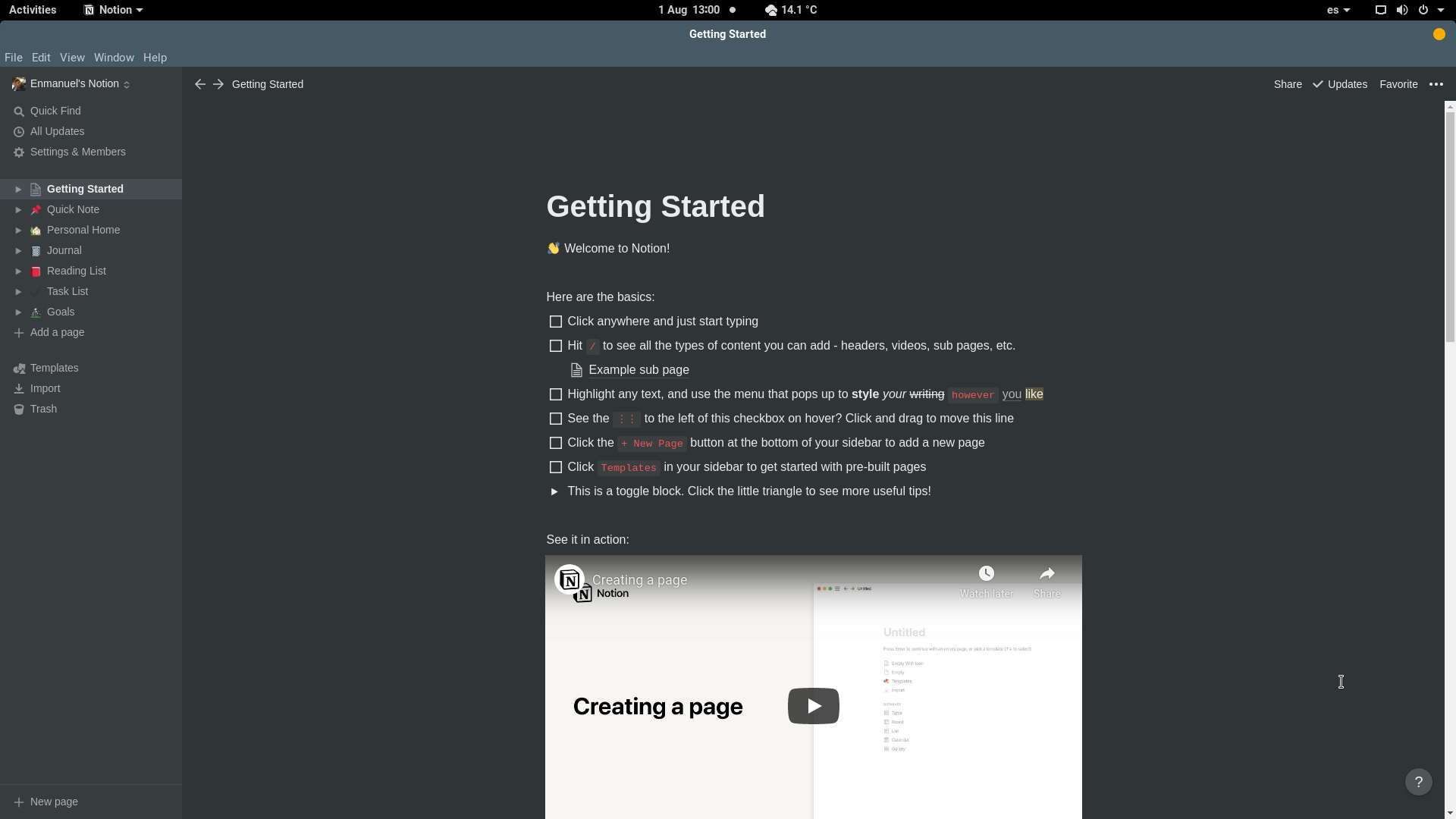The height and width of the screenshot is (819, 1456).
Task: Click the weather indicator in top bar
Action: pos(791,10)
